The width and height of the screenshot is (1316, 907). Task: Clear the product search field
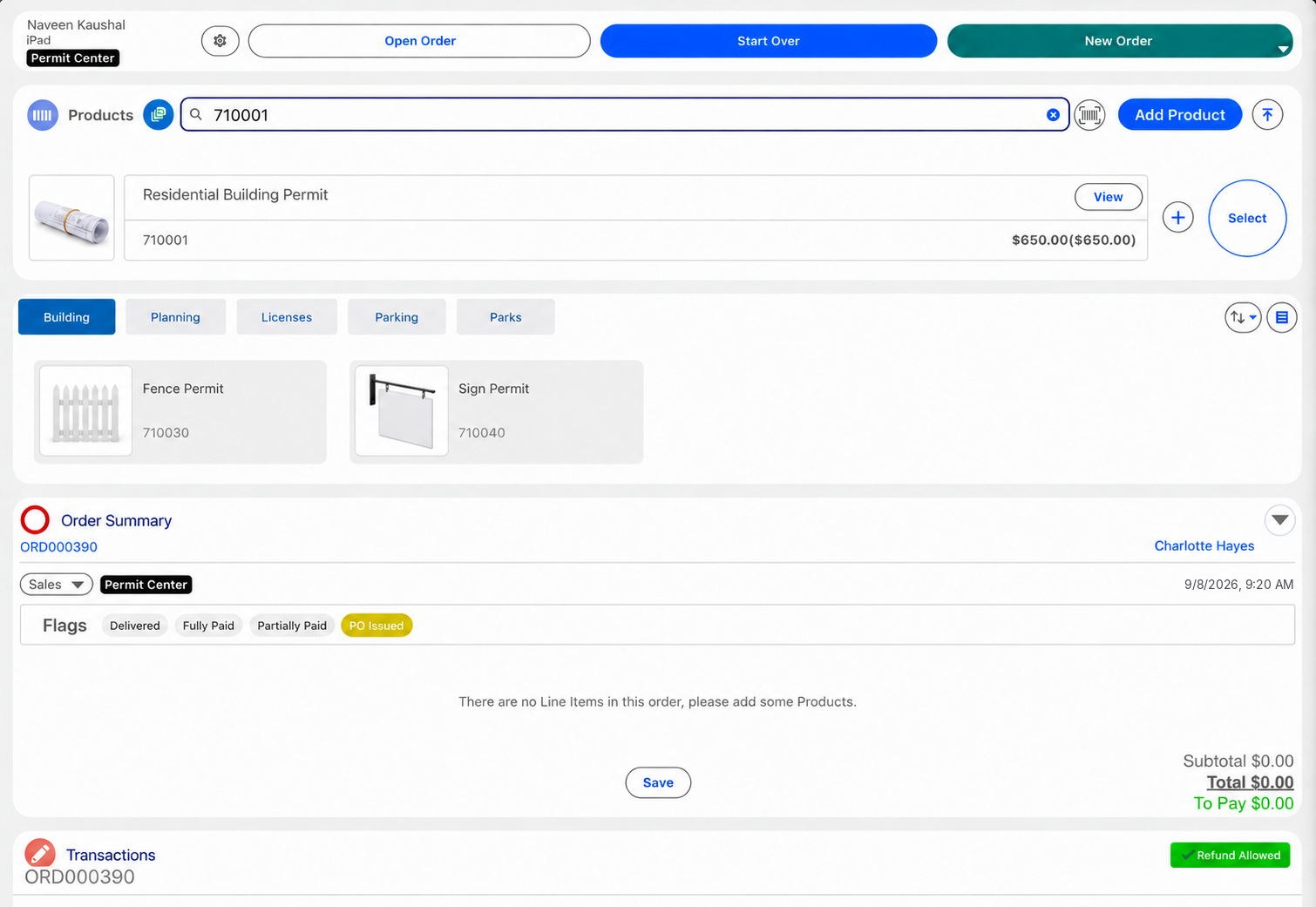tap(1053, 115)
